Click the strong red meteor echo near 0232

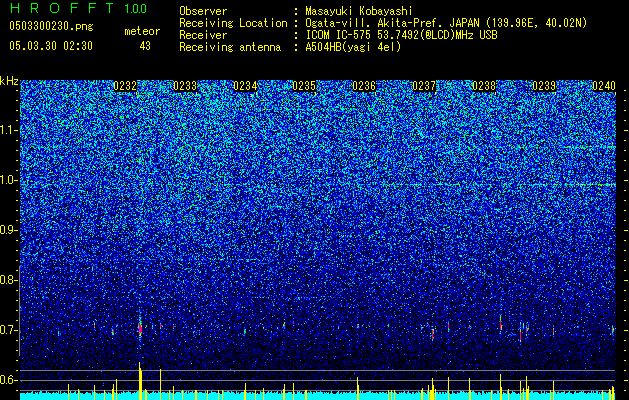pyautogui.click(x=140, y=329)
